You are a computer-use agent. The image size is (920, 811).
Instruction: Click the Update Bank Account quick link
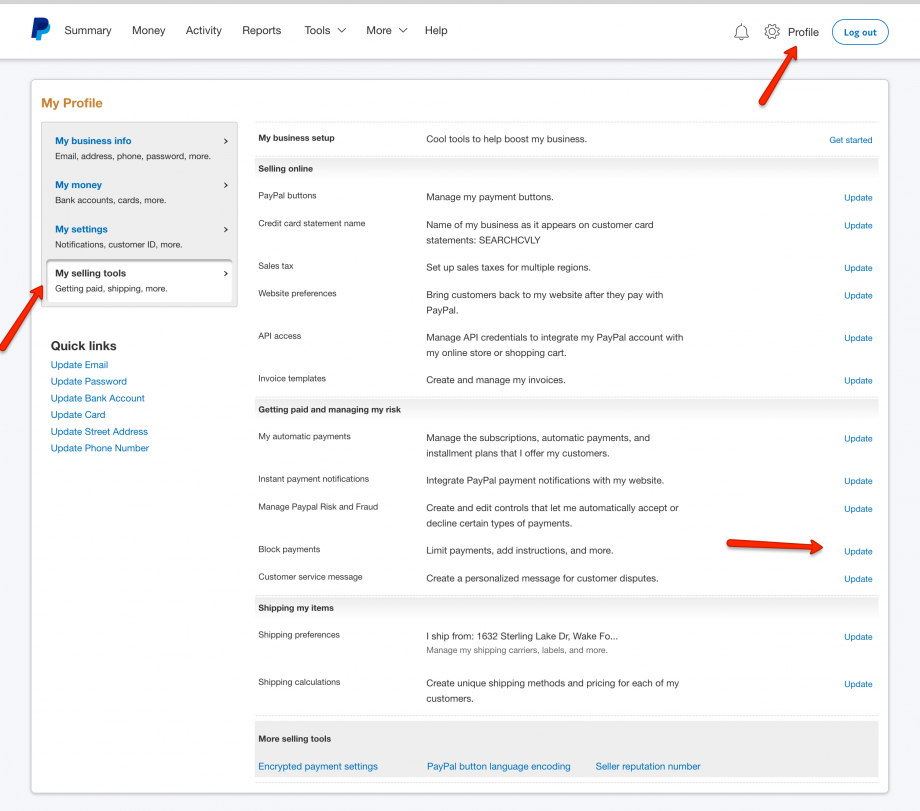point(97,398)
